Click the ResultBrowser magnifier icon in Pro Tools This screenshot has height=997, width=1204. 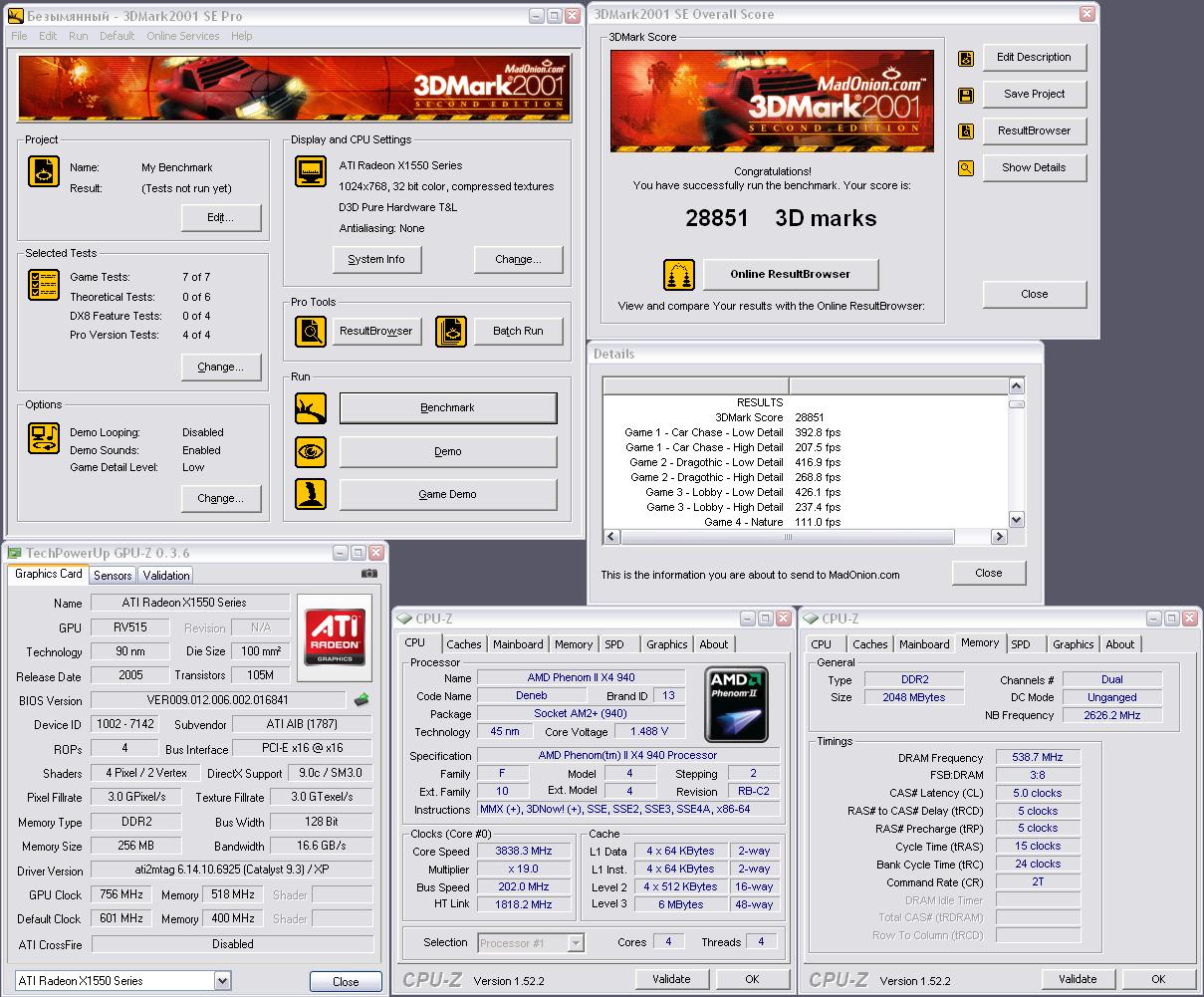pyautogui.click(x=311, y=331)
